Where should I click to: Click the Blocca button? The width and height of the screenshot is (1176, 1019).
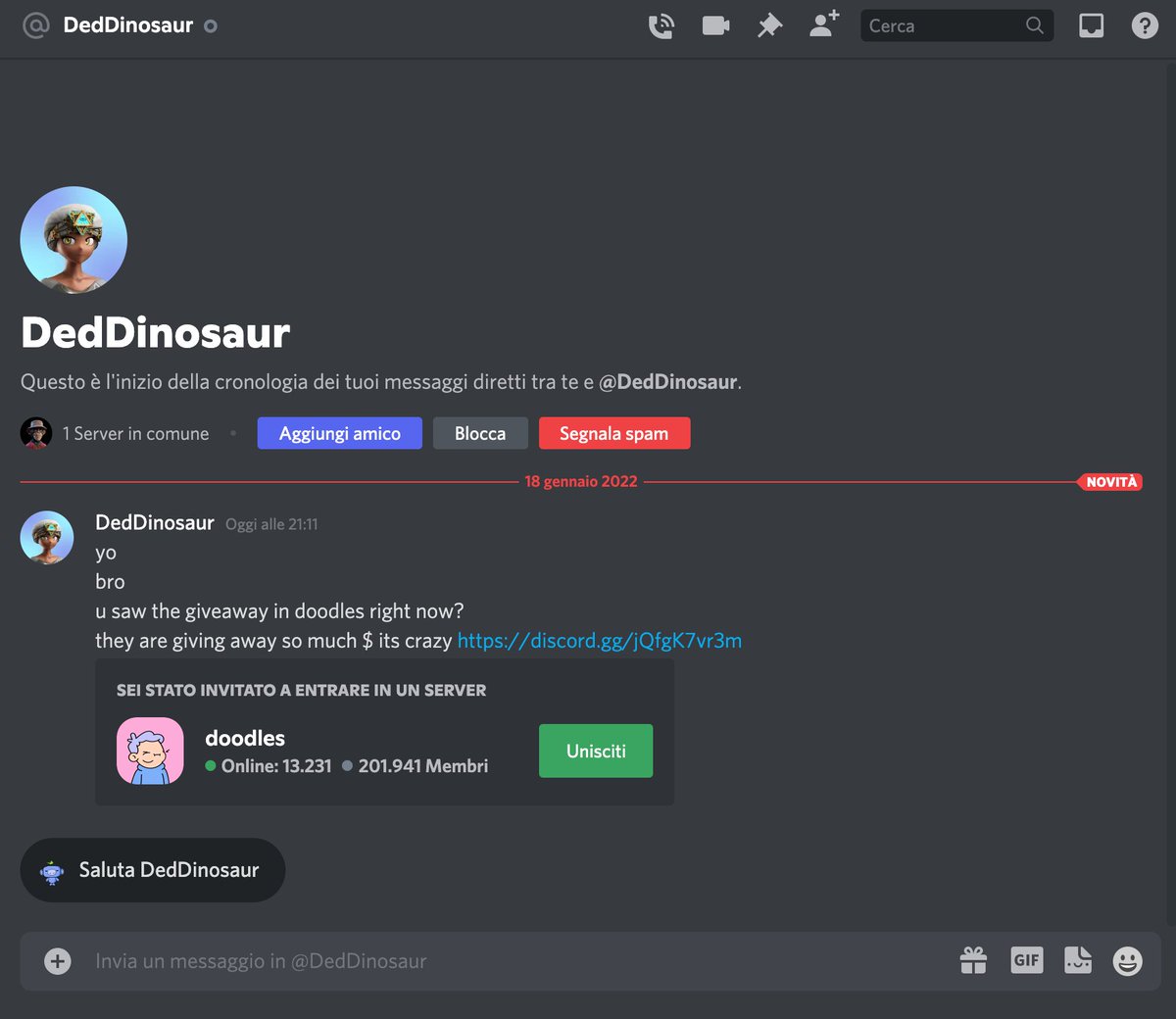tap(480, 433)
